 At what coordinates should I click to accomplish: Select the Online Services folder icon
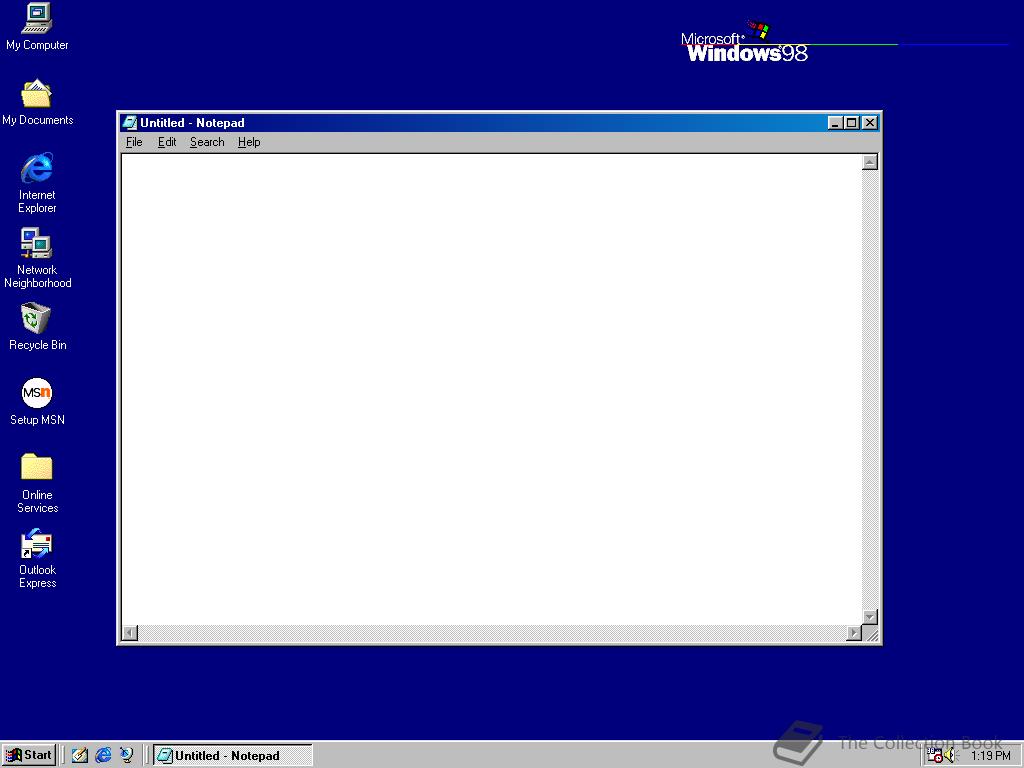click(37, 483)
